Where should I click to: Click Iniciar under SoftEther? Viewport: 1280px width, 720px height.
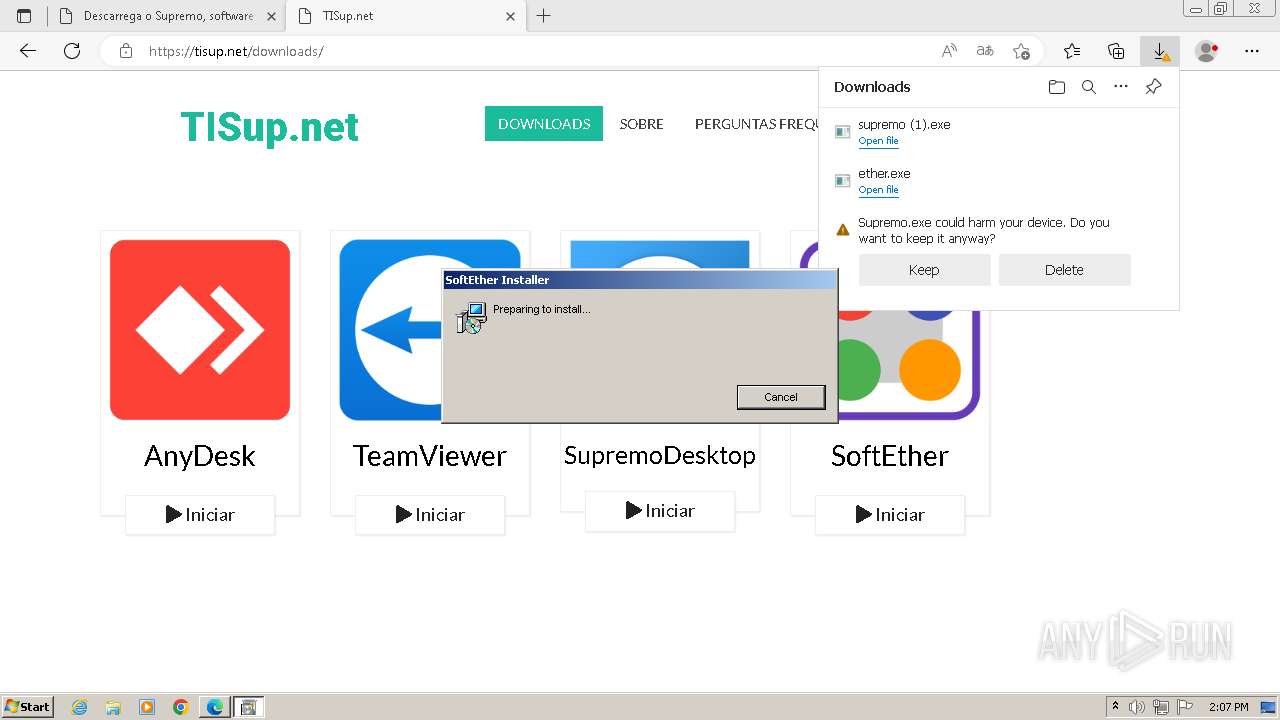coord(890,515)
